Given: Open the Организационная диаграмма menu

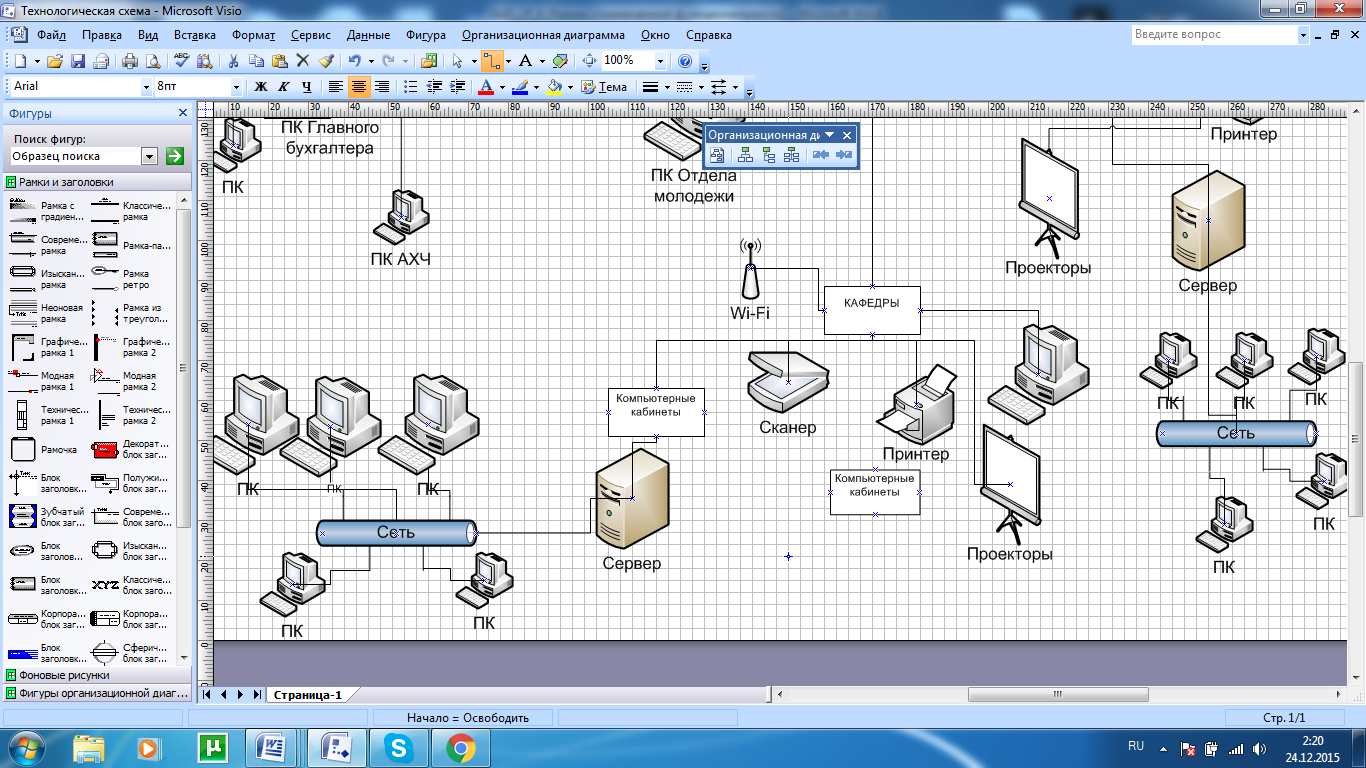Looking at the screenshot, I should [543, 35].
